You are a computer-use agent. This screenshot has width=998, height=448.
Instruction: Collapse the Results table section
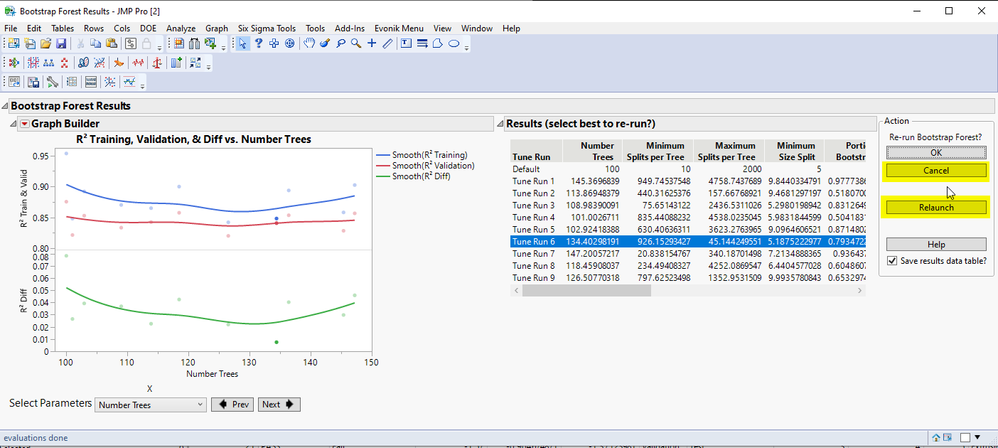click(499, 124)
